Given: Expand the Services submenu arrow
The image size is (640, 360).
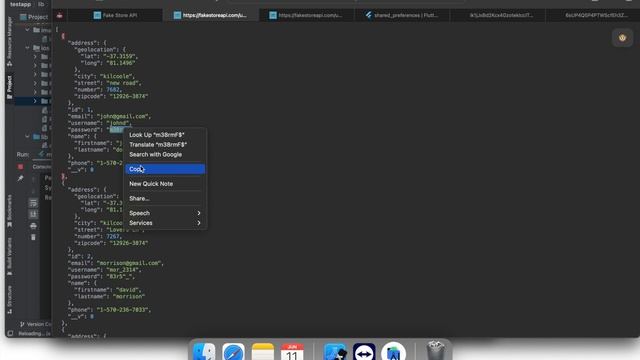Looking at the screenshot, I should click(x=199, y=223).
